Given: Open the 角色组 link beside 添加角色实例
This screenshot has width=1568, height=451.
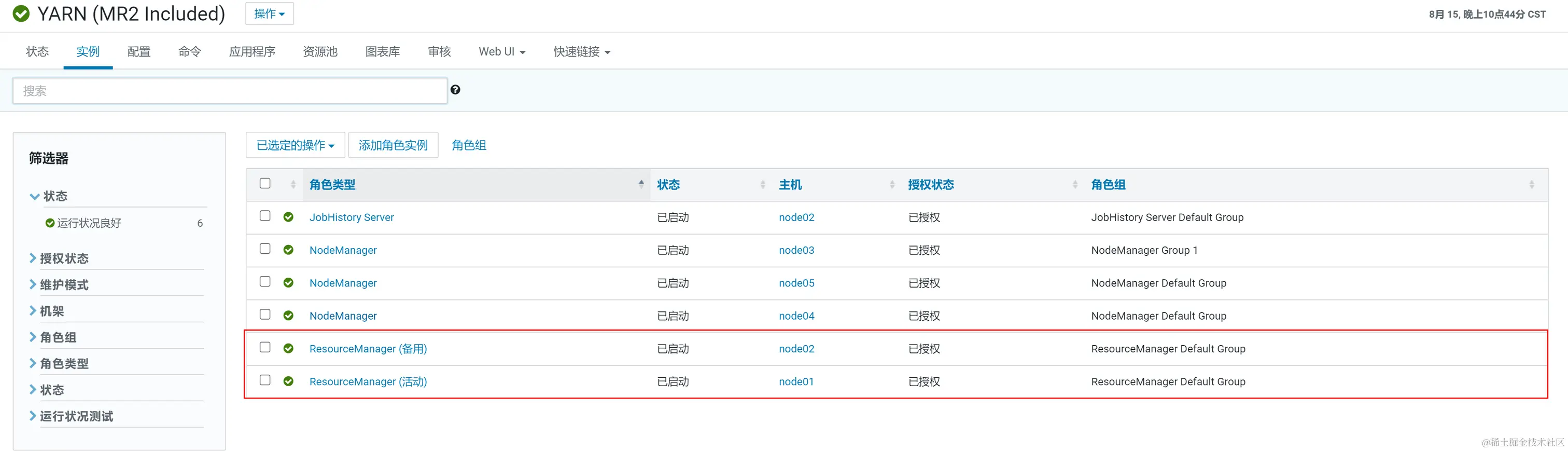Looking at the screenshot, I should tap(469, 145).
